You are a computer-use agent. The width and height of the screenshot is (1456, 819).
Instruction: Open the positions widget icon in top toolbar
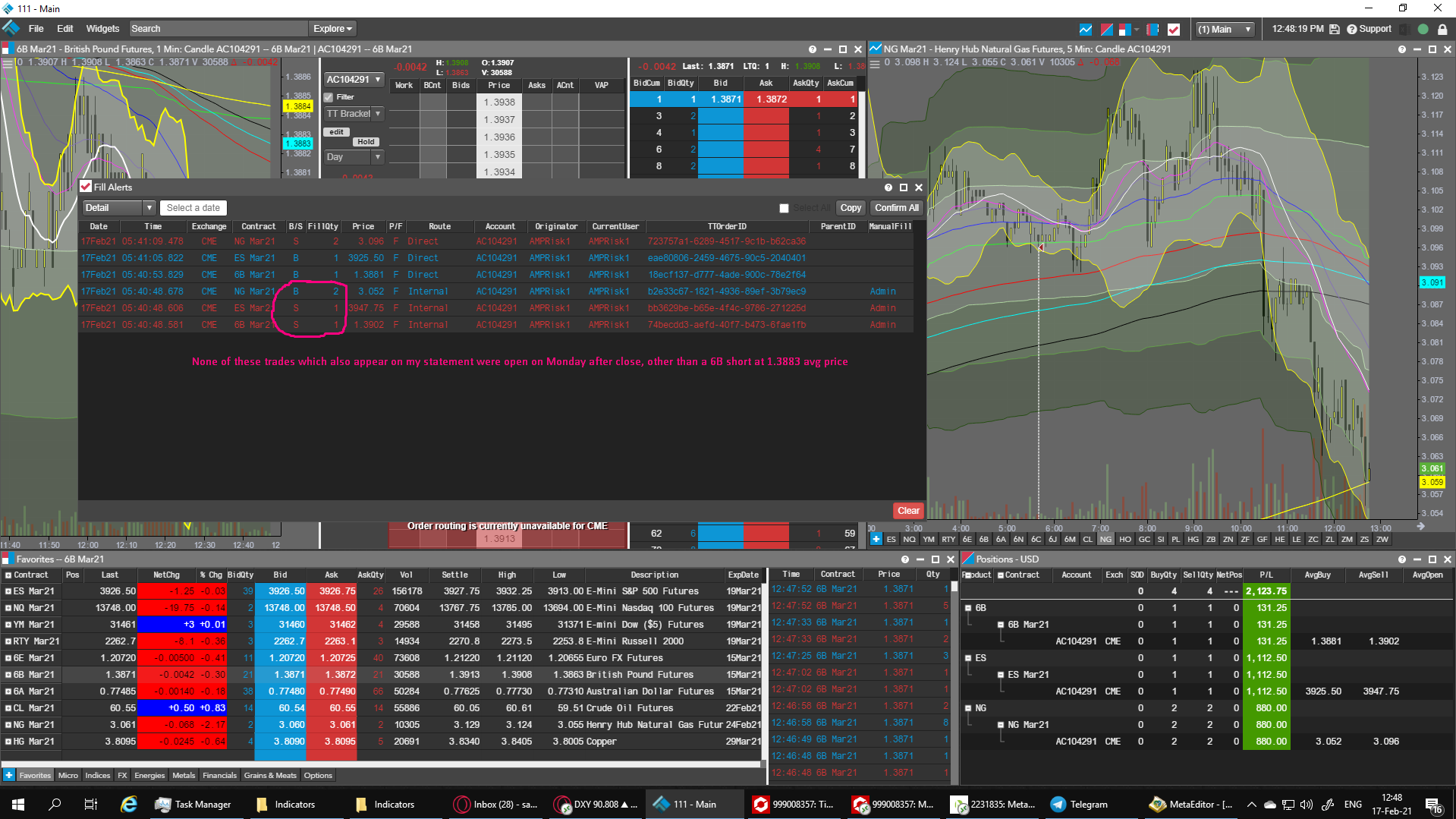(x=1107, y=29)
